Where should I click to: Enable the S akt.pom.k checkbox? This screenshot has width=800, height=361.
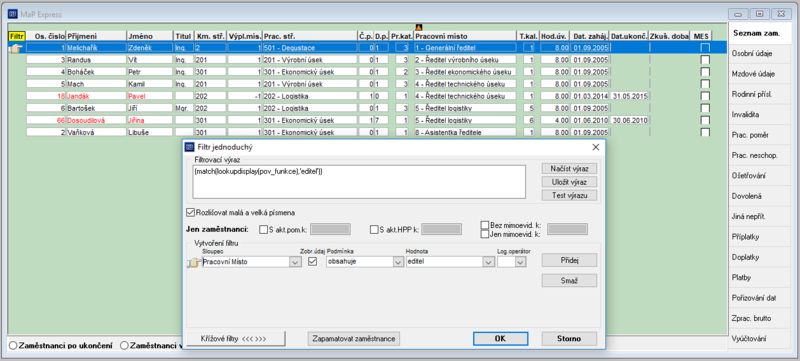click(x=264, y=229)
